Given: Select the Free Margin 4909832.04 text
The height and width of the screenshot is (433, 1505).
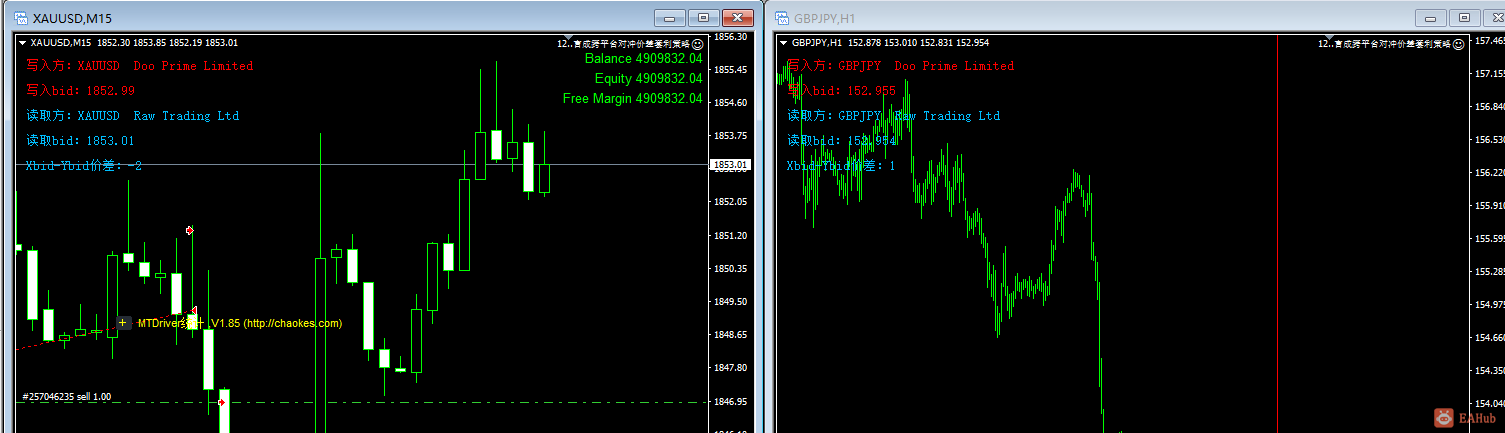Looking at the screenshot, I should (x=633, y=99).
